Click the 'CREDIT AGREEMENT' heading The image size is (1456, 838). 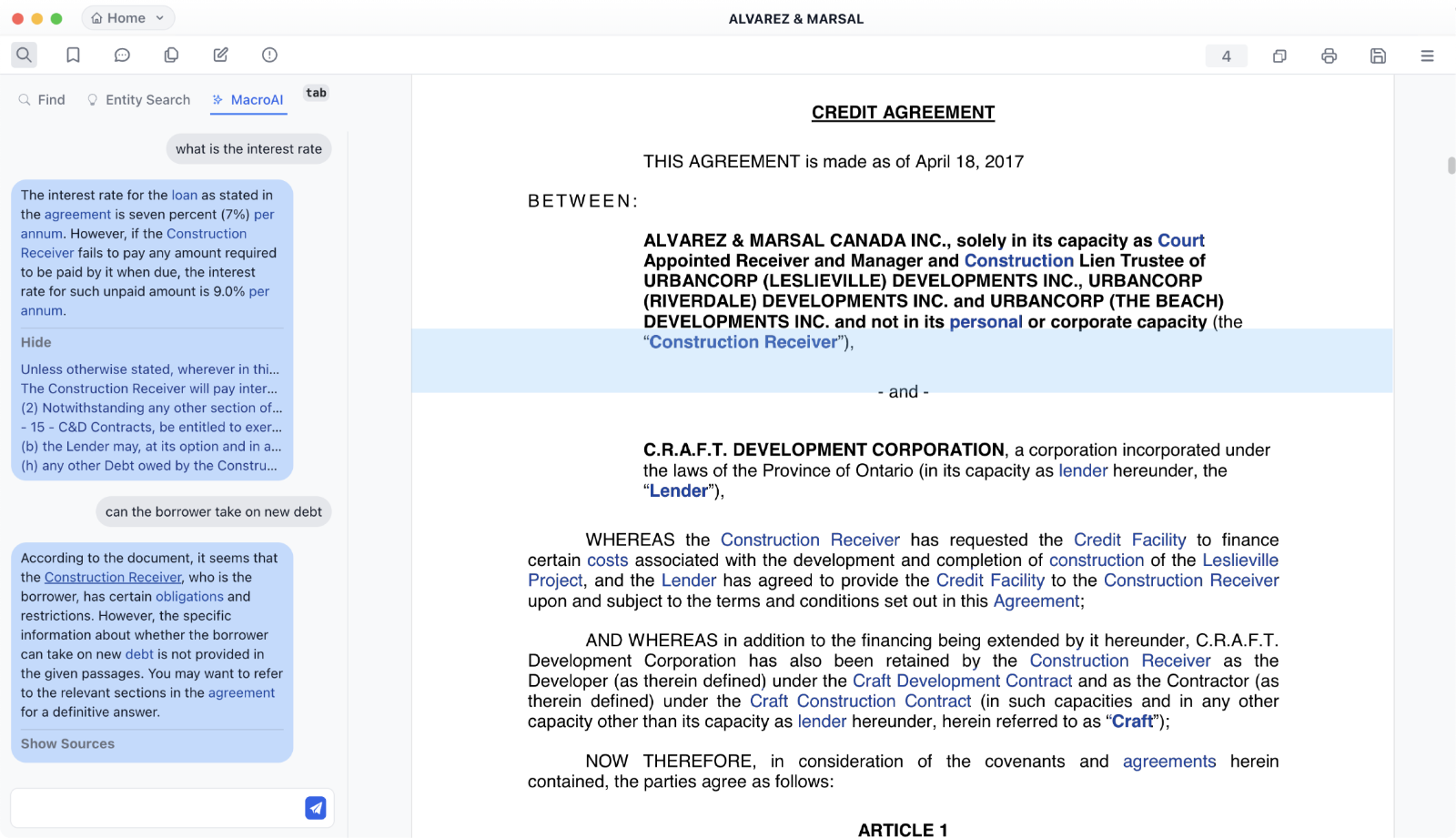[903, 112]
